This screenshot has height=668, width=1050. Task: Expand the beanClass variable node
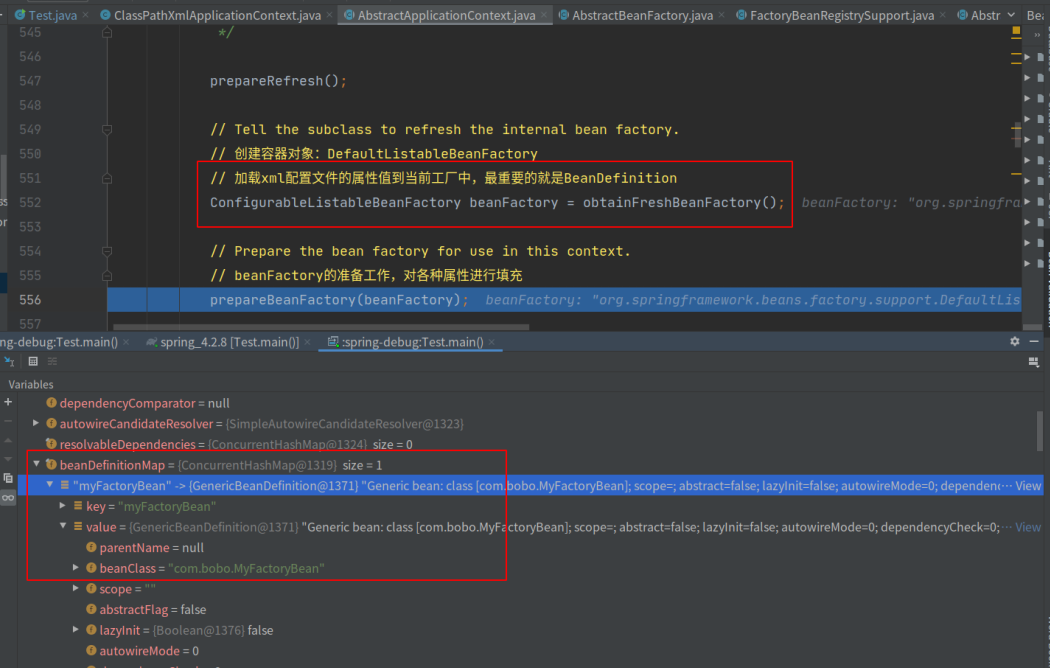[x=77, y=568]
